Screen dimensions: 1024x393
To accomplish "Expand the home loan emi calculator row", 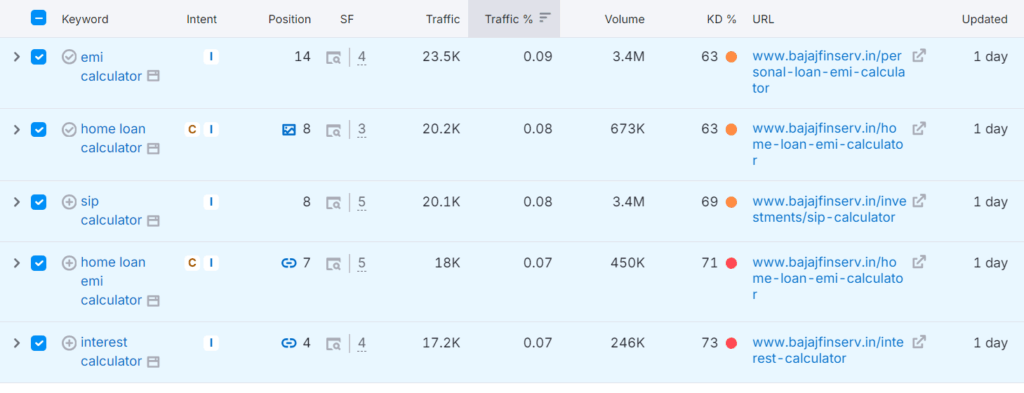I will [17, 263].
